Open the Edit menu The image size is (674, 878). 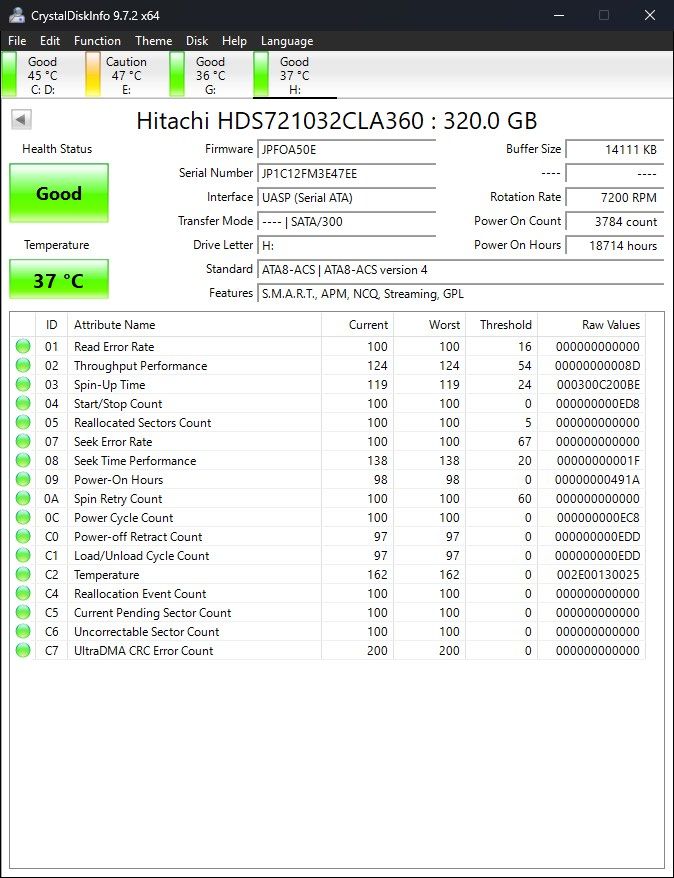pos(50,41)
